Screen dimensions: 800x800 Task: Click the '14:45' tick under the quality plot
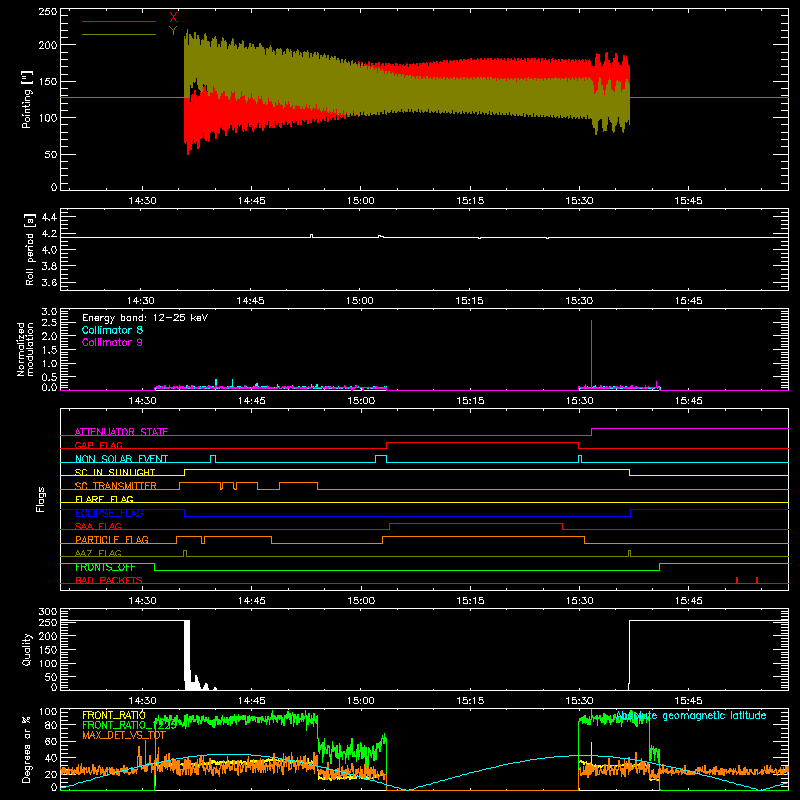(252, 701)
